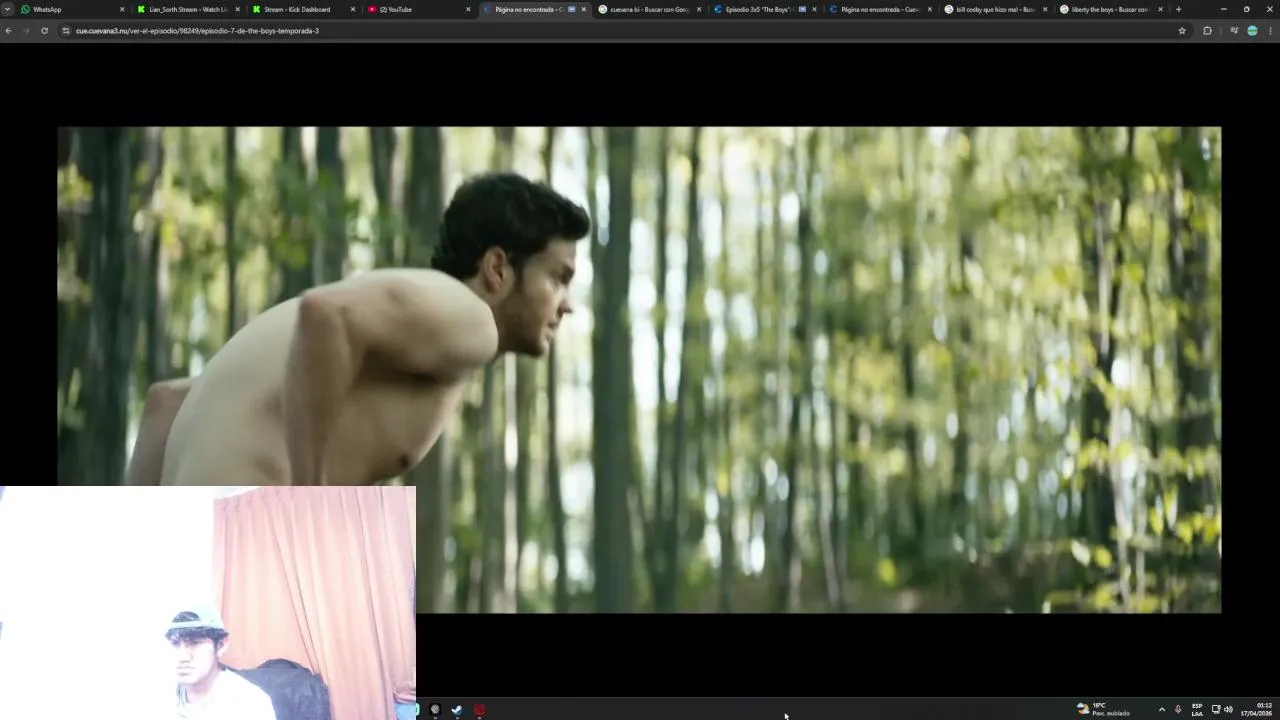Screen dimensions: 1280x720
Task: Click the cuevana3 URL address bar
Action: tap(620, 31)
